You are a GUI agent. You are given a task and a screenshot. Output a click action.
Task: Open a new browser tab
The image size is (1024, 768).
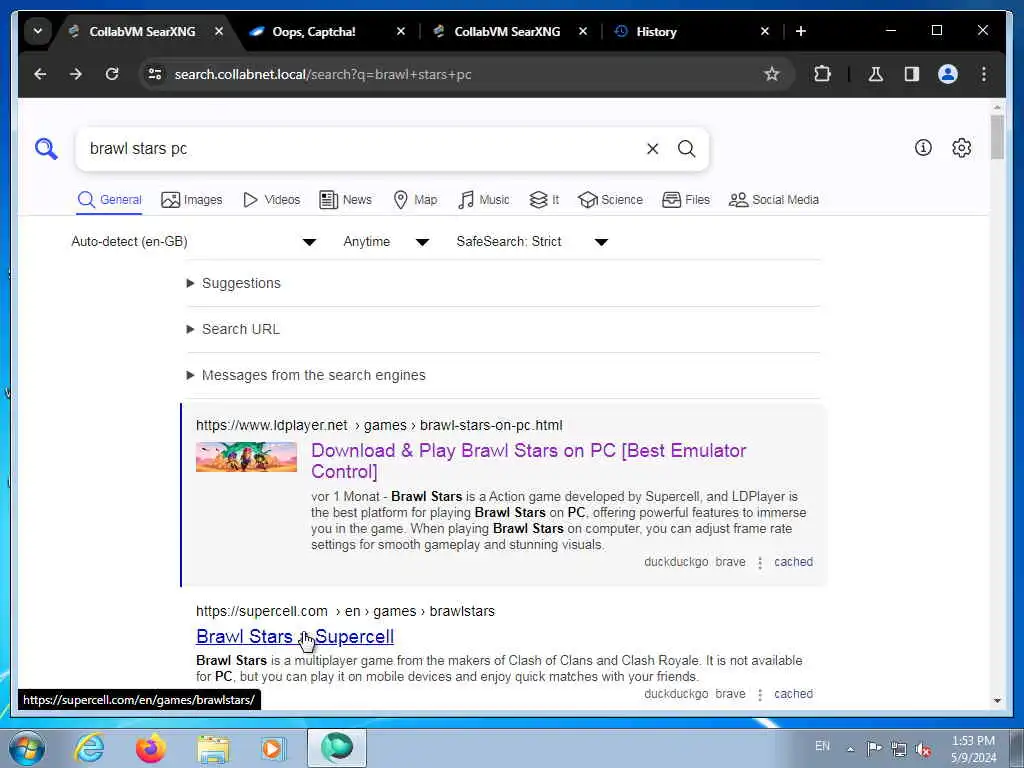[x=801, y=31]
